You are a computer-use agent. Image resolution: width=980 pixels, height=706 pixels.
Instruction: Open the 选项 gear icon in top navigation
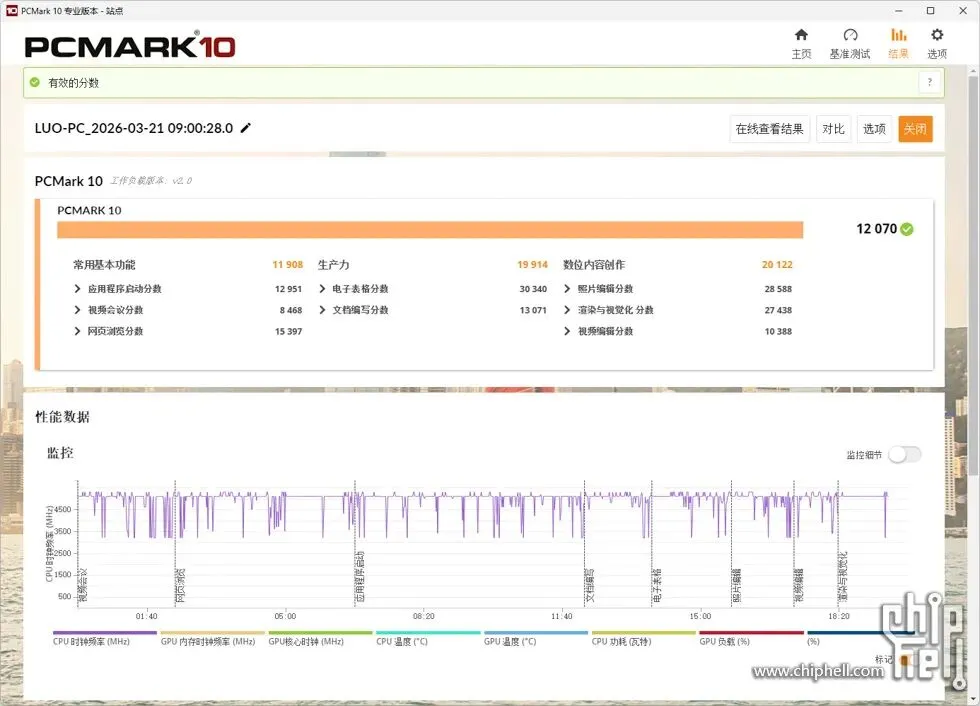pos(936,35)
